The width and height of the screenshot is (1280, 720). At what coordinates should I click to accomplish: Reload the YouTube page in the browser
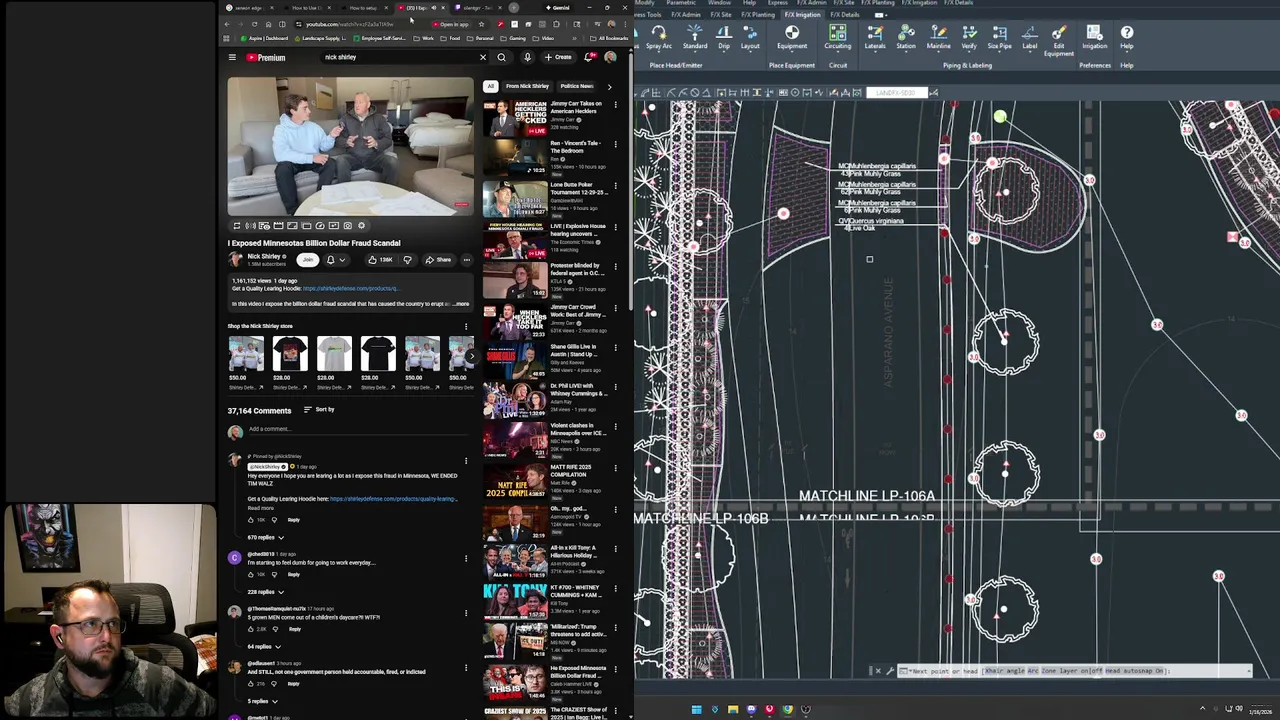[x=254, y=24]
